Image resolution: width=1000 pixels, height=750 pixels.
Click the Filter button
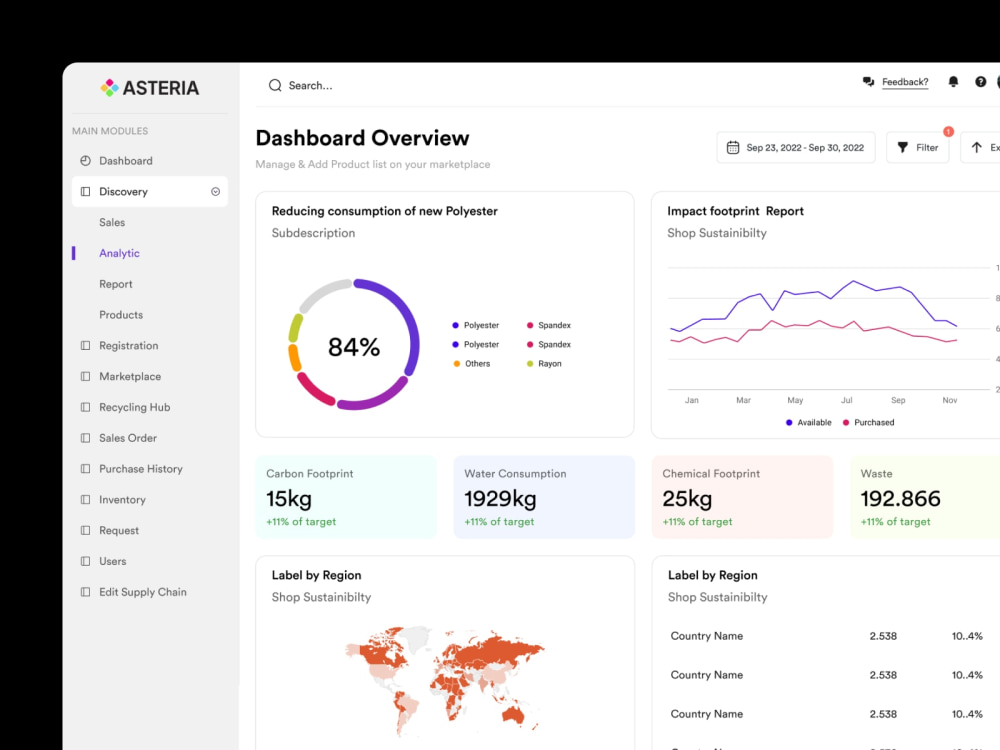pyautogui.click(x=918, y=147)
